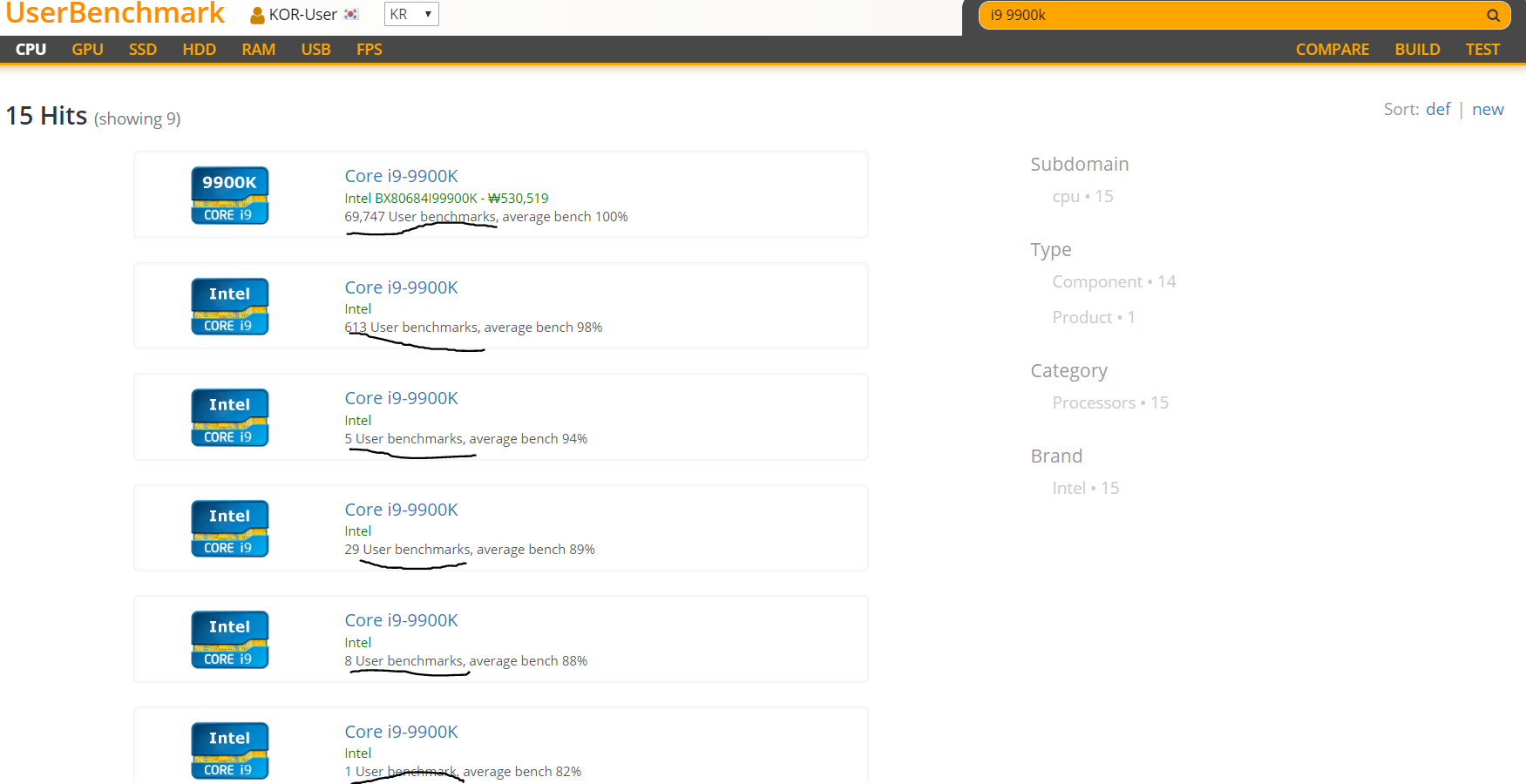Filter by cpu subdomain
Image resolution: width=1526 pixels, height=784 pixels.
(x=1082, y=197)
